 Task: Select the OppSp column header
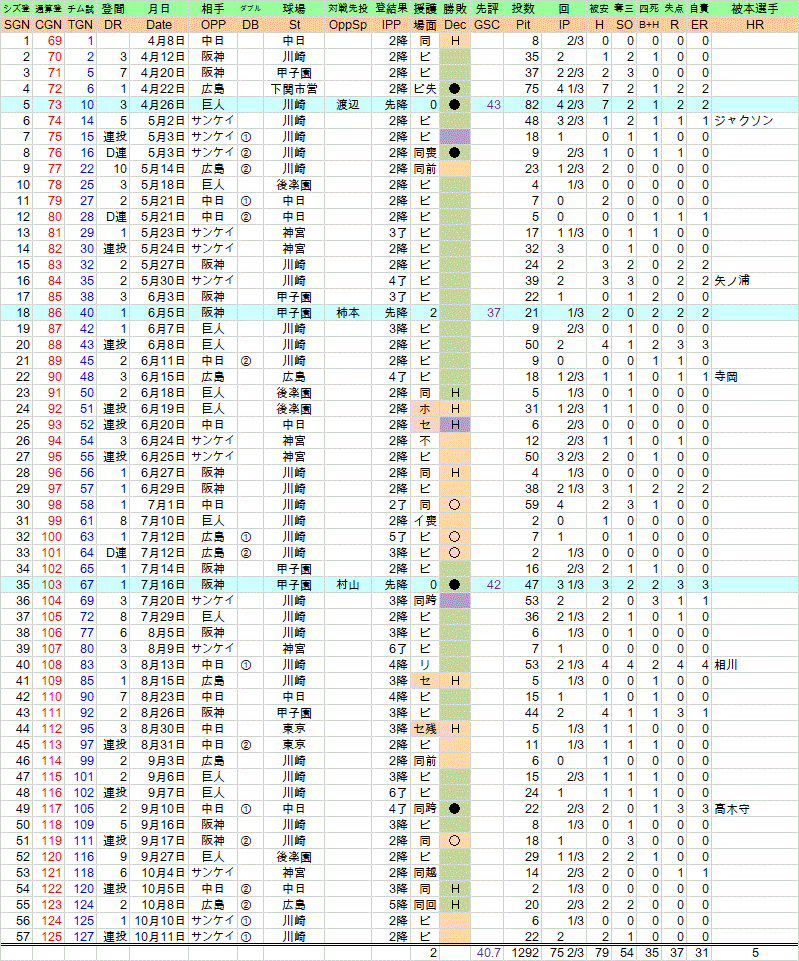(348, 25)
